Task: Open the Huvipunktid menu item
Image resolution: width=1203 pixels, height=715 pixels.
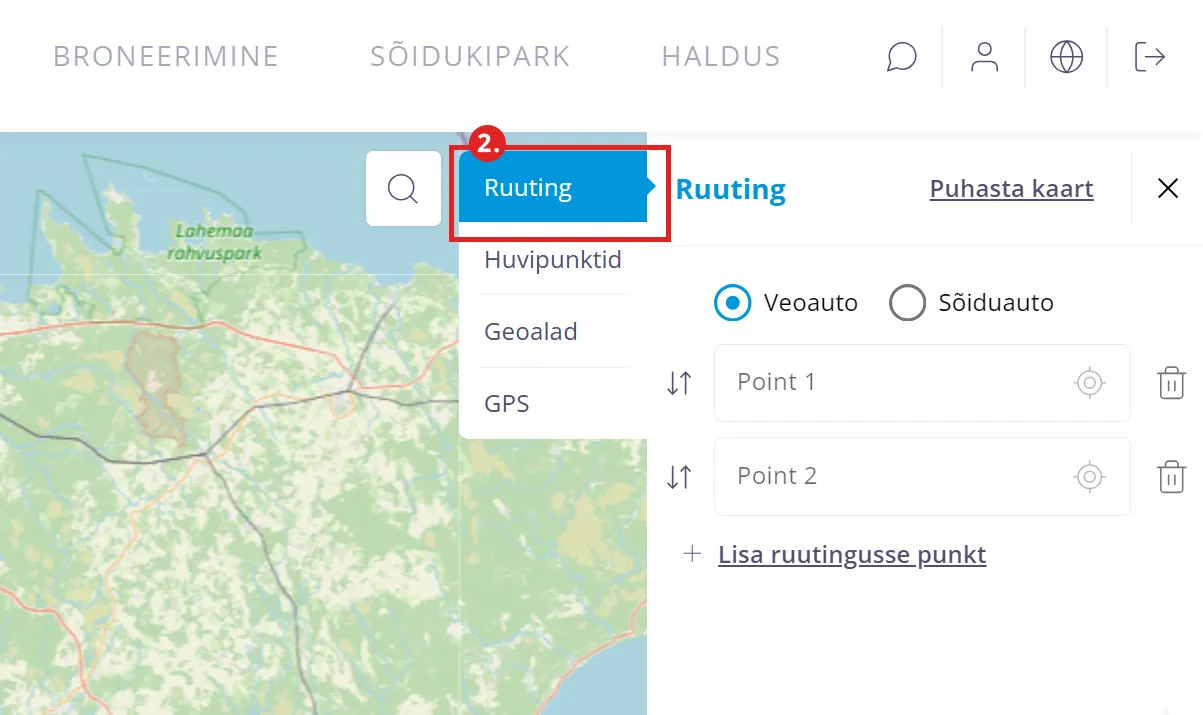Action: pos(553,260)
